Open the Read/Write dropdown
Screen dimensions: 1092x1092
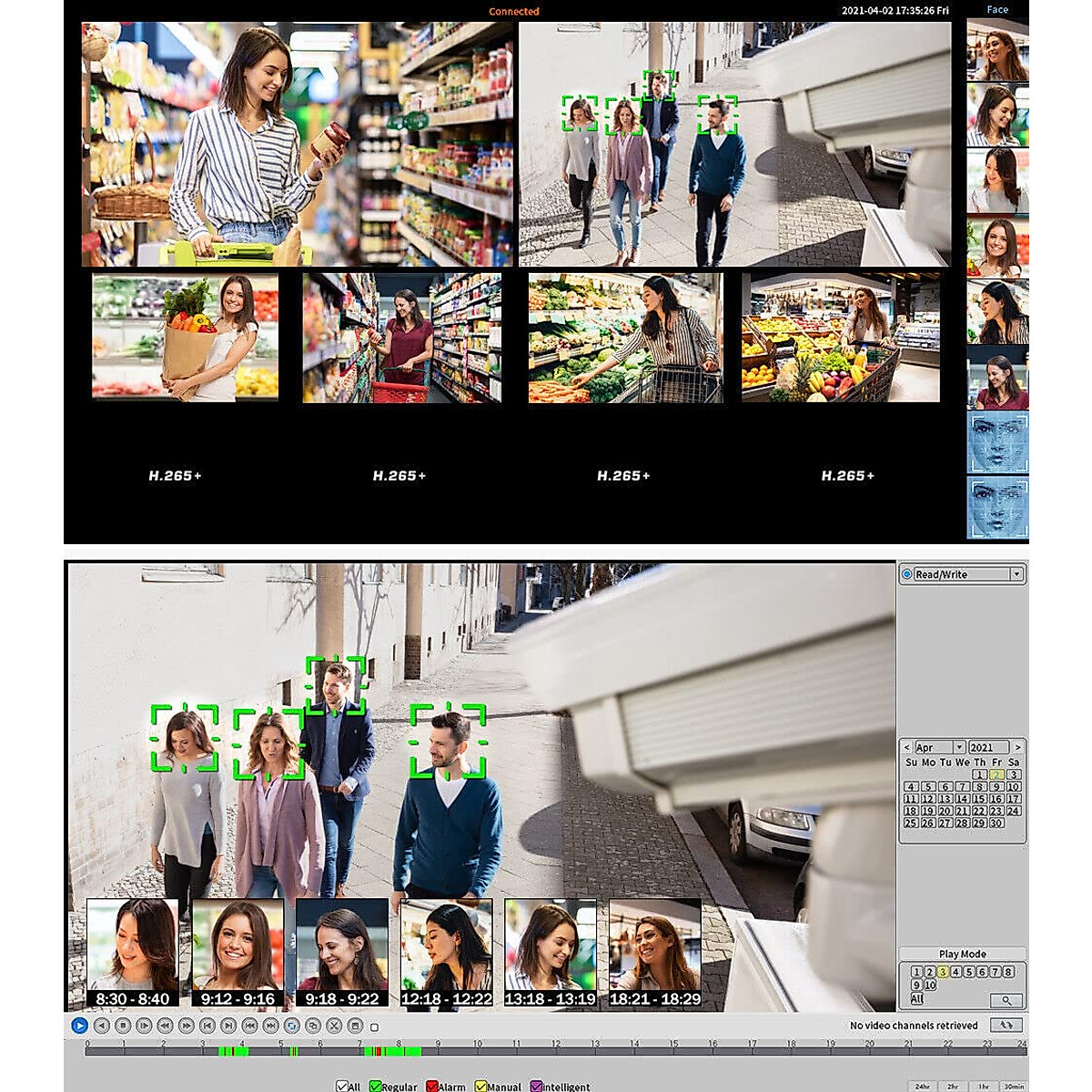pos(1016,574)
